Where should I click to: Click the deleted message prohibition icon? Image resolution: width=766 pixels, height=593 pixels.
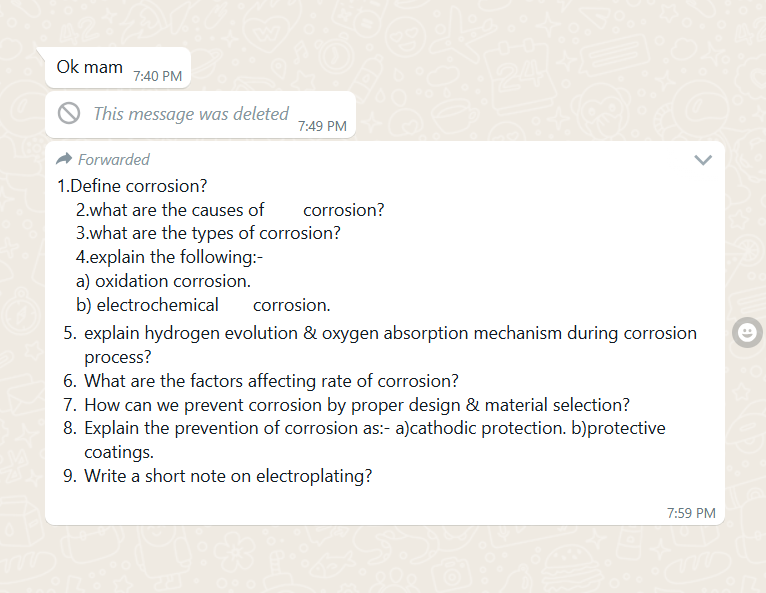pyautogui.click(x=69, y=113)
